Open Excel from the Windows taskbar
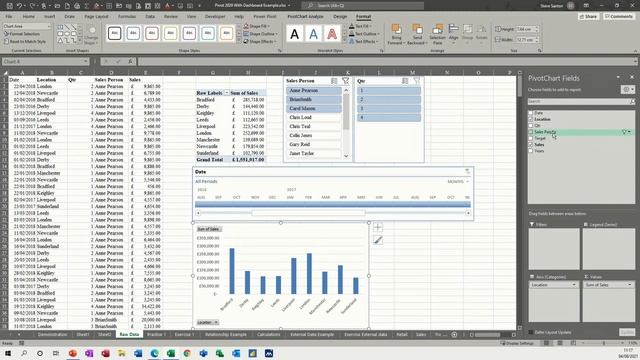This screenshot has height=360, width=640. [x=171, y=353]
